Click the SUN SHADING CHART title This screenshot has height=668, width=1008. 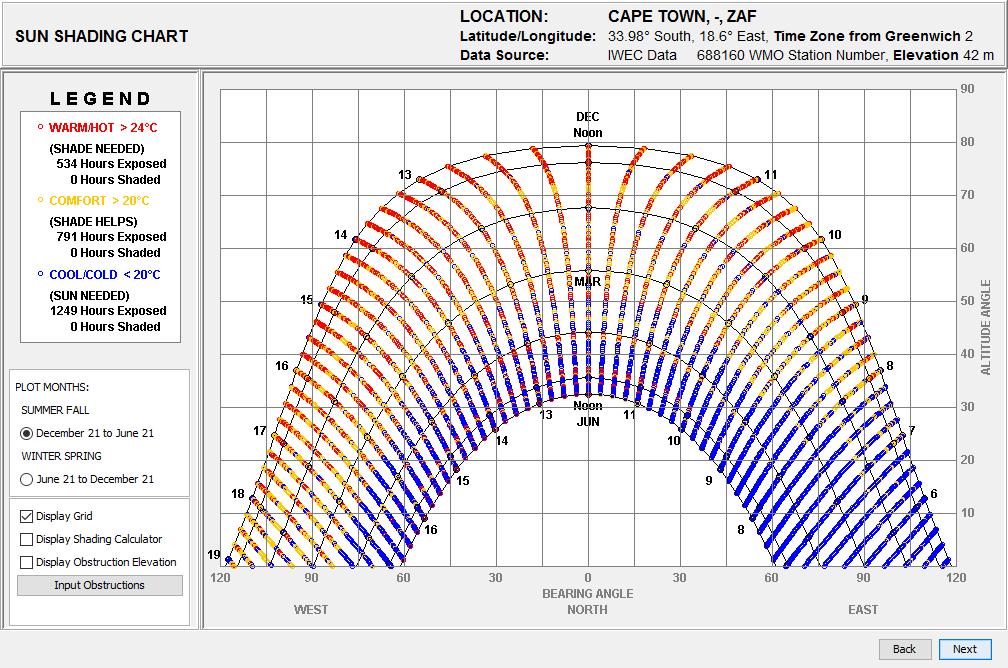pyautogui.click(x=102, y=36)
